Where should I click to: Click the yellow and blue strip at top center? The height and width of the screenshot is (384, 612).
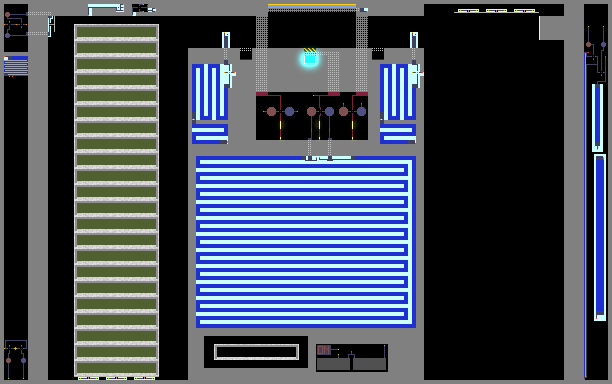click(x=312, y=6)
